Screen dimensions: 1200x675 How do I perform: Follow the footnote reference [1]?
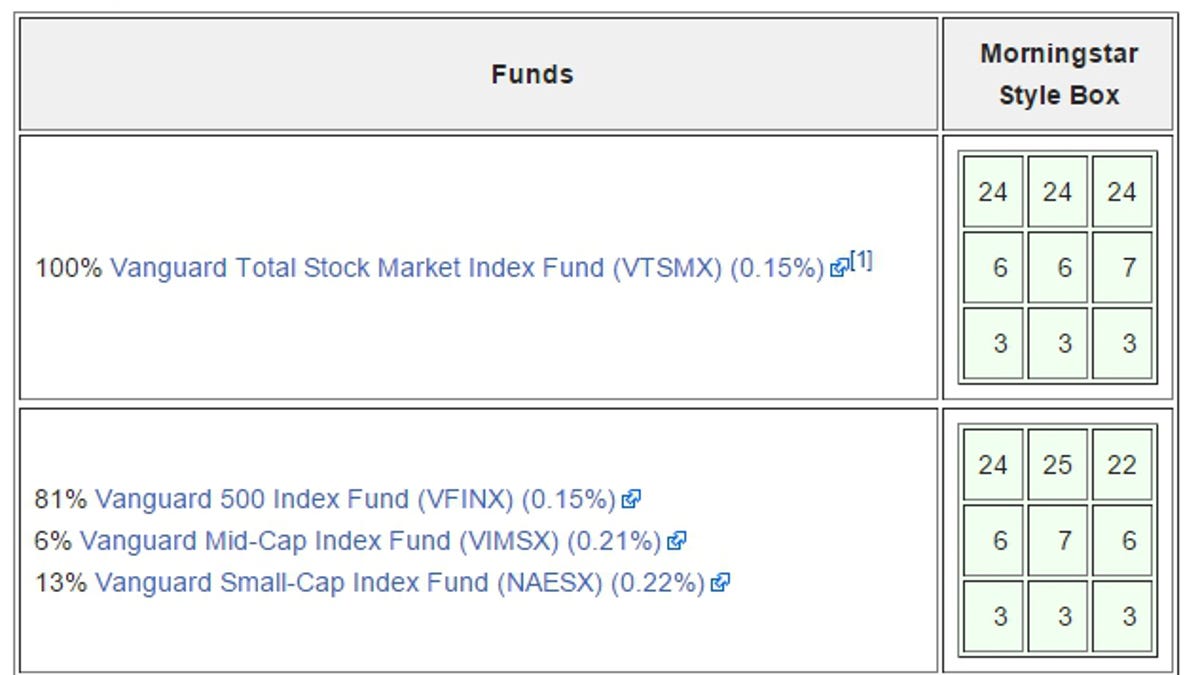[x=861, y=261]
